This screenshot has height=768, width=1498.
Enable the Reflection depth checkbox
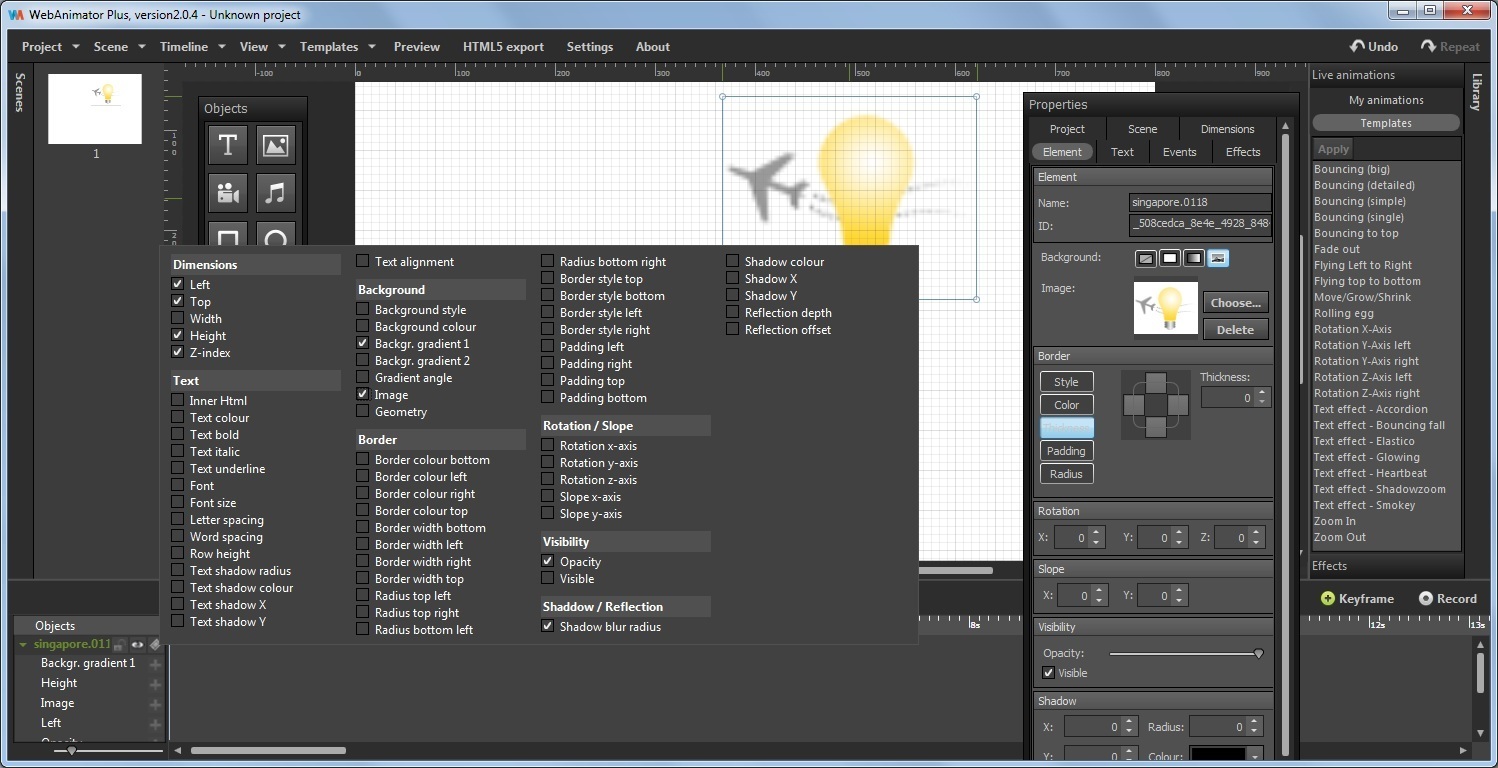tap(733, 313)
